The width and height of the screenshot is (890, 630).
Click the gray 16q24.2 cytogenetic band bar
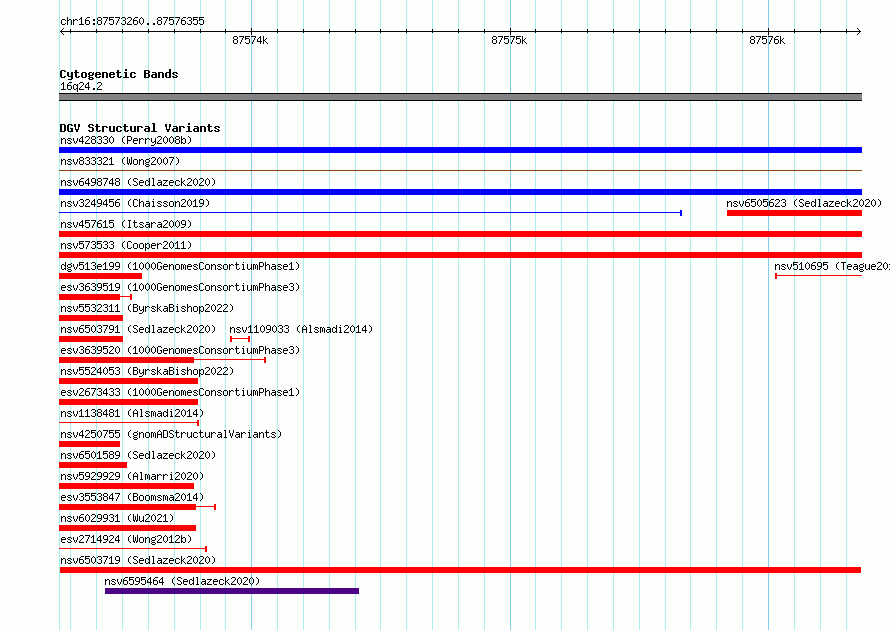click(460, 97)
